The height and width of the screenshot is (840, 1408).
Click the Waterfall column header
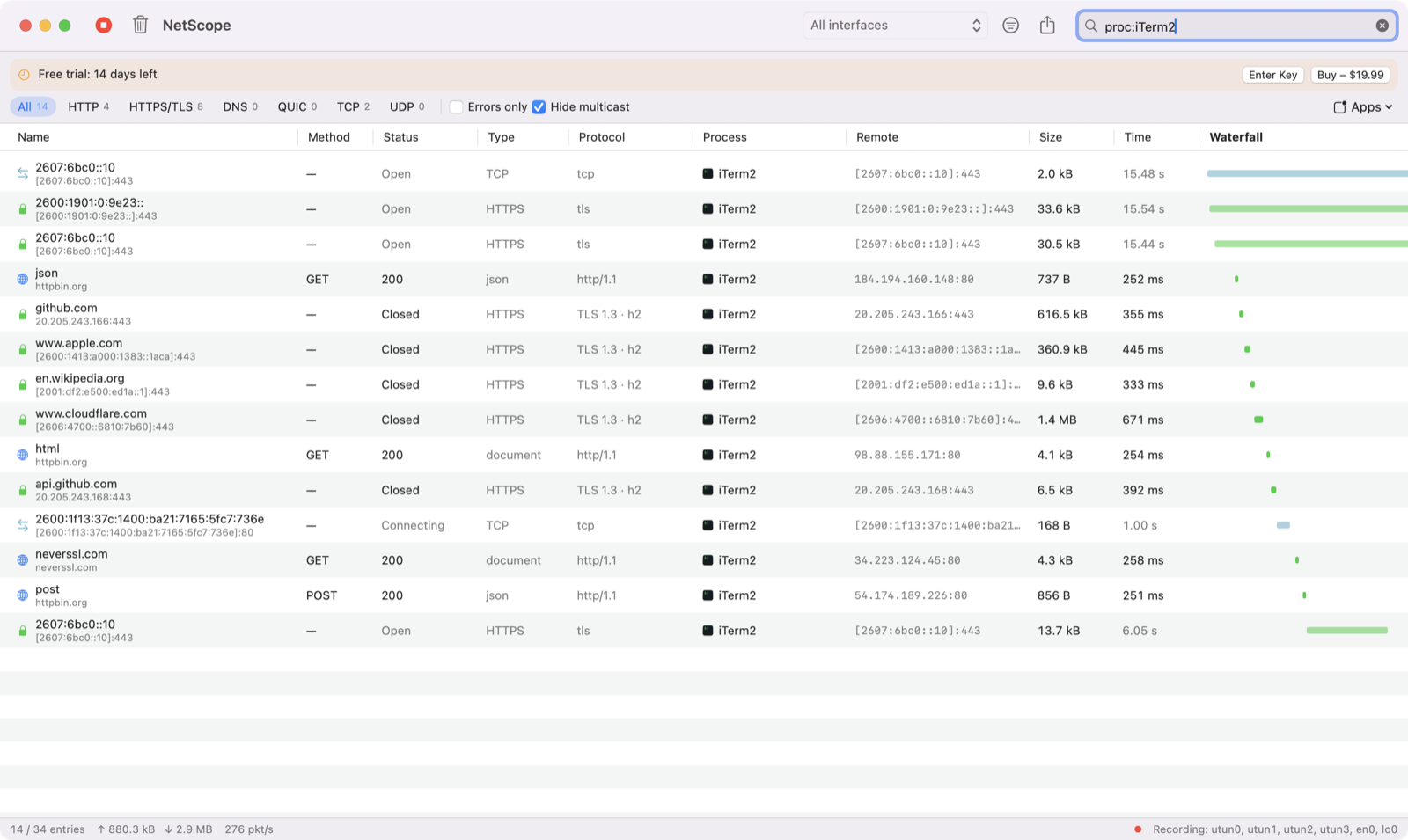pos(1236,137)
